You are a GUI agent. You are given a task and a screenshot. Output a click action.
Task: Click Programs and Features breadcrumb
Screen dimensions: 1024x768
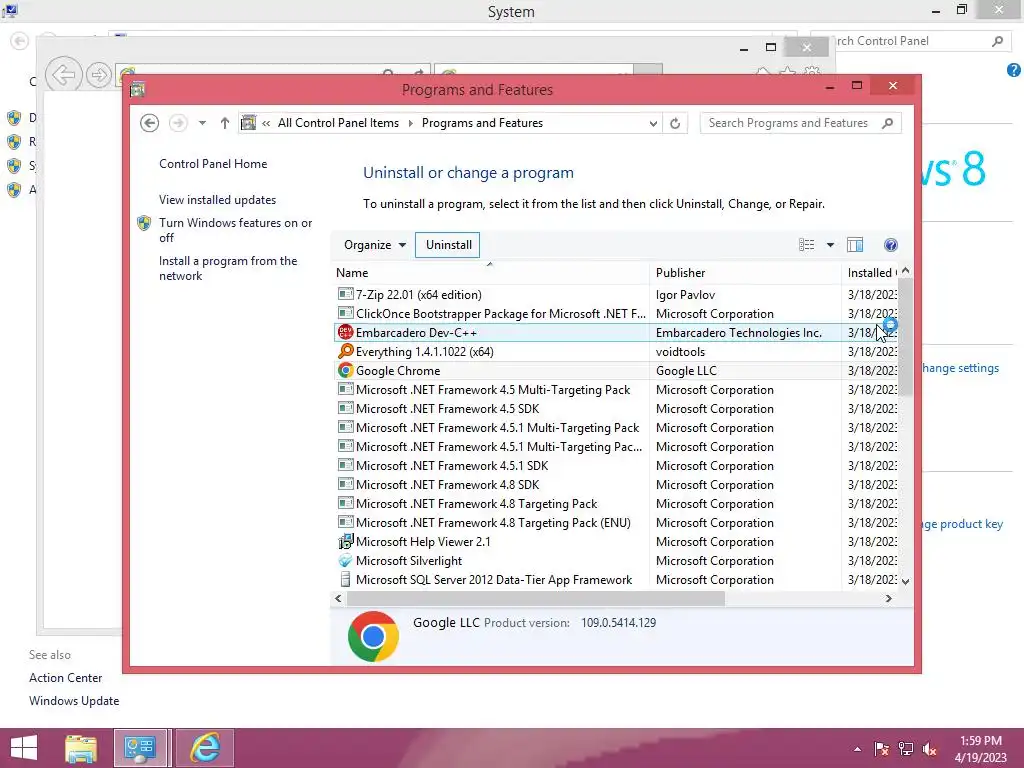click(482, 123)
